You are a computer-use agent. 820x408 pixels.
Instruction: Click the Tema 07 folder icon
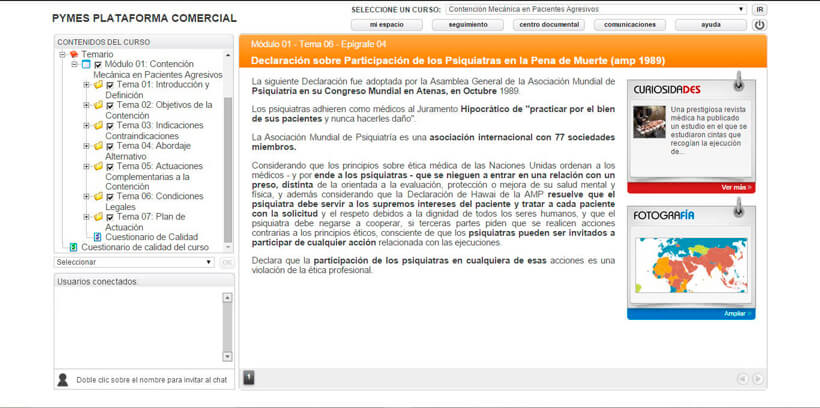(x=98, y=217)
